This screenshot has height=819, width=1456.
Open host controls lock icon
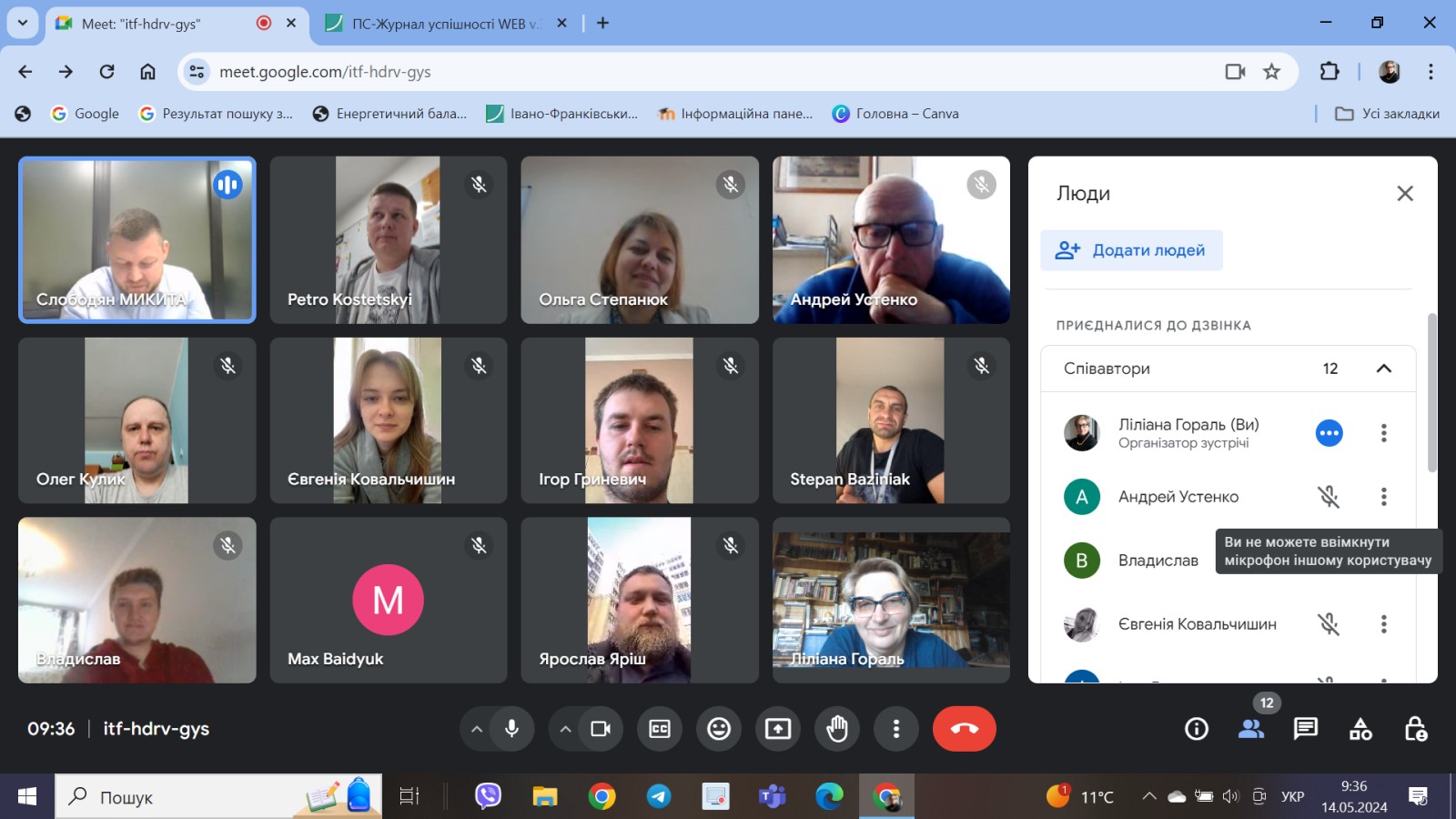pyautogui.click(x=1415, y=729)
